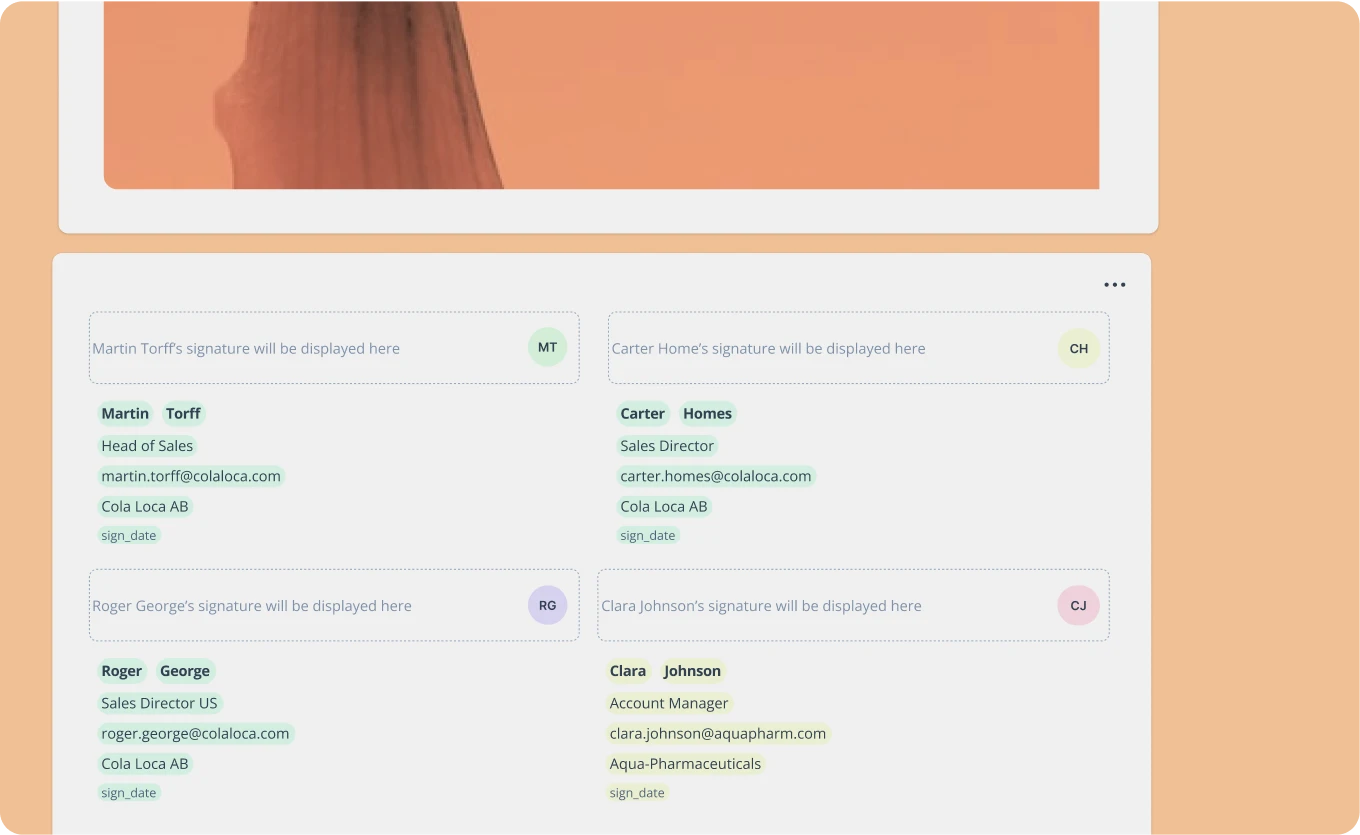Click the email martin.torff@colaloca.com
Viewport: 1360px width, 835px height.
click(190, 476)
